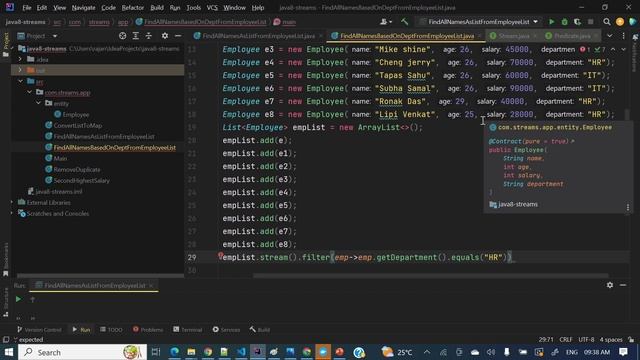
Task: Open the File menu
Action: 27,7
